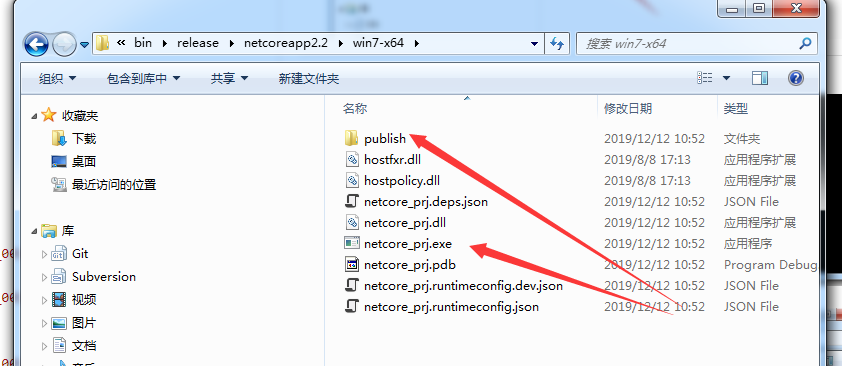The height and width of the screenshot is (366, 842).
Task: Open 最近访问的位置 in the favorites
Action: (114, 185)
